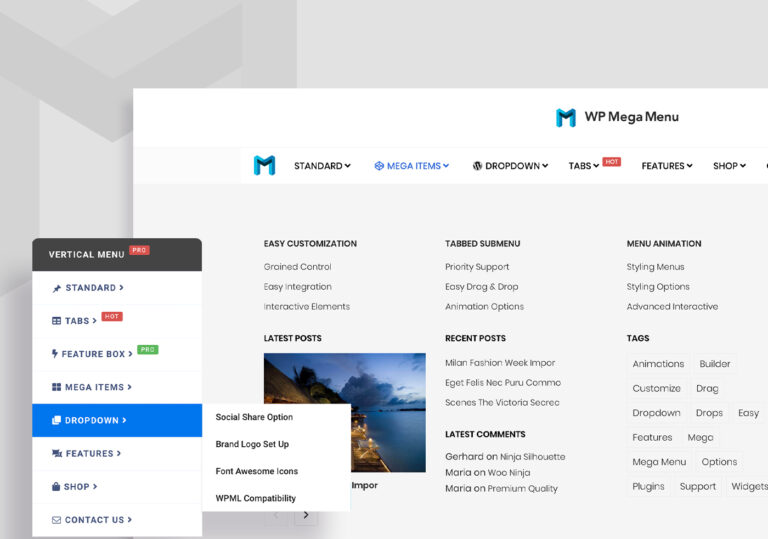Click the WordPress icon beside Dropdown in navbar

coord(478,166)
